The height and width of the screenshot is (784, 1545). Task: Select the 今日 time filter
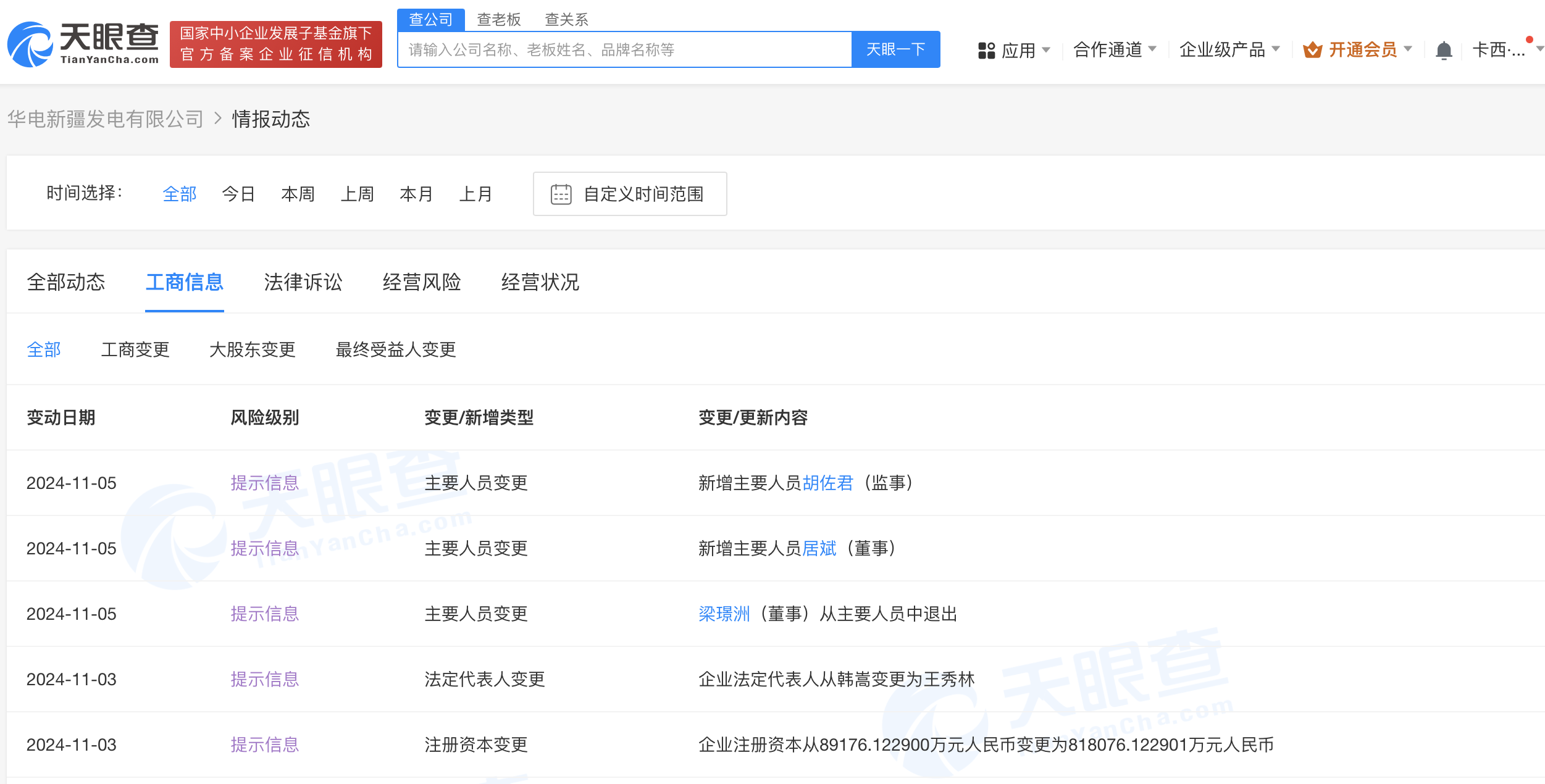pos(238,194)
